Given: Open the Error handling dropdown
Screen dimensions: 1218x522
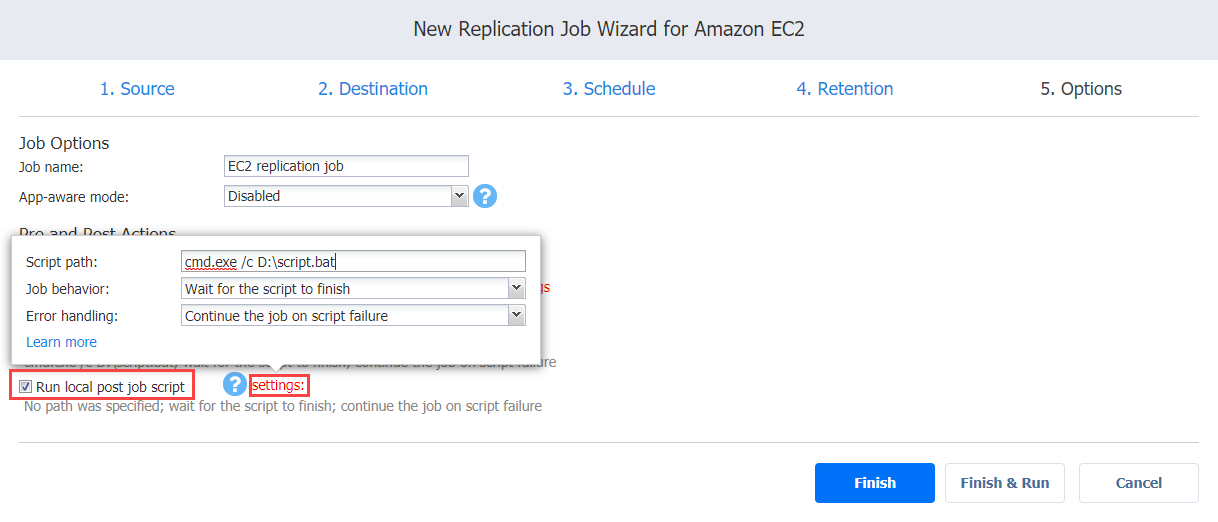Looking at the screenshot, I should tap(354, 316).
